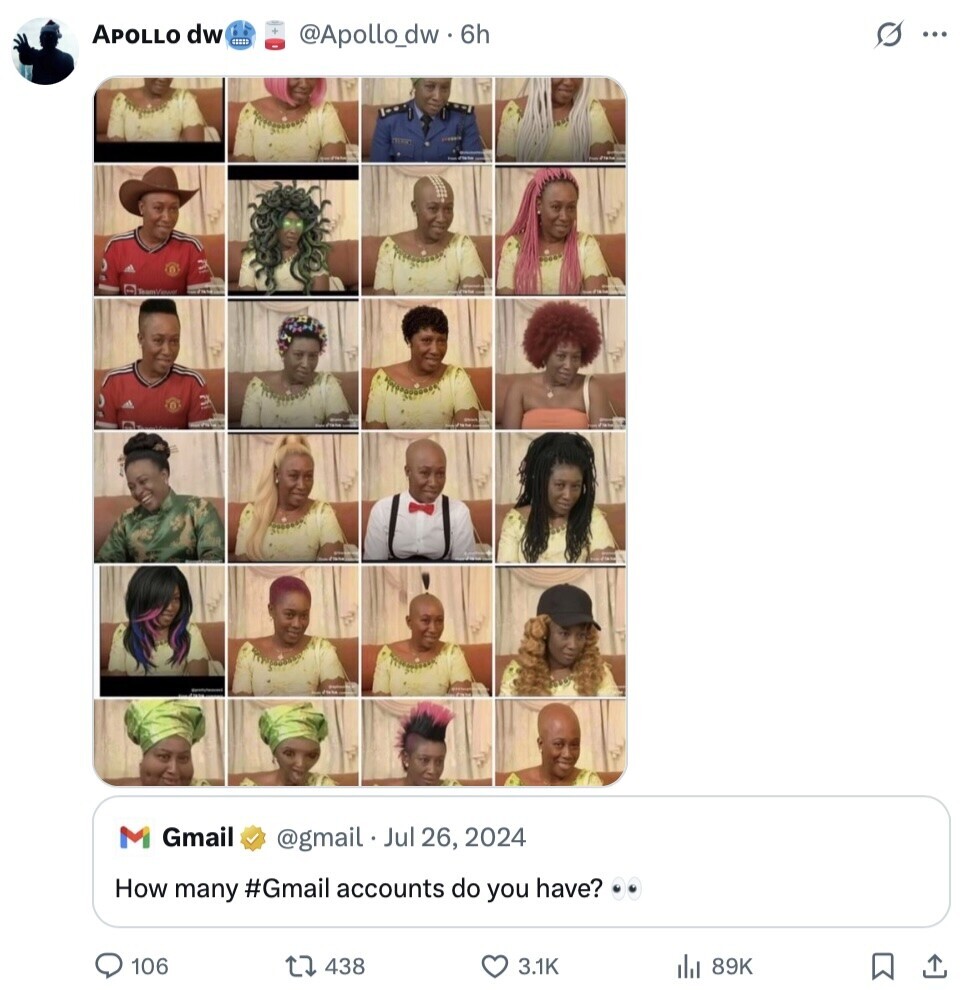Bookmark this post
Image resolution: width=970 pixels, height=990 pixels.
tap(882, 965)
